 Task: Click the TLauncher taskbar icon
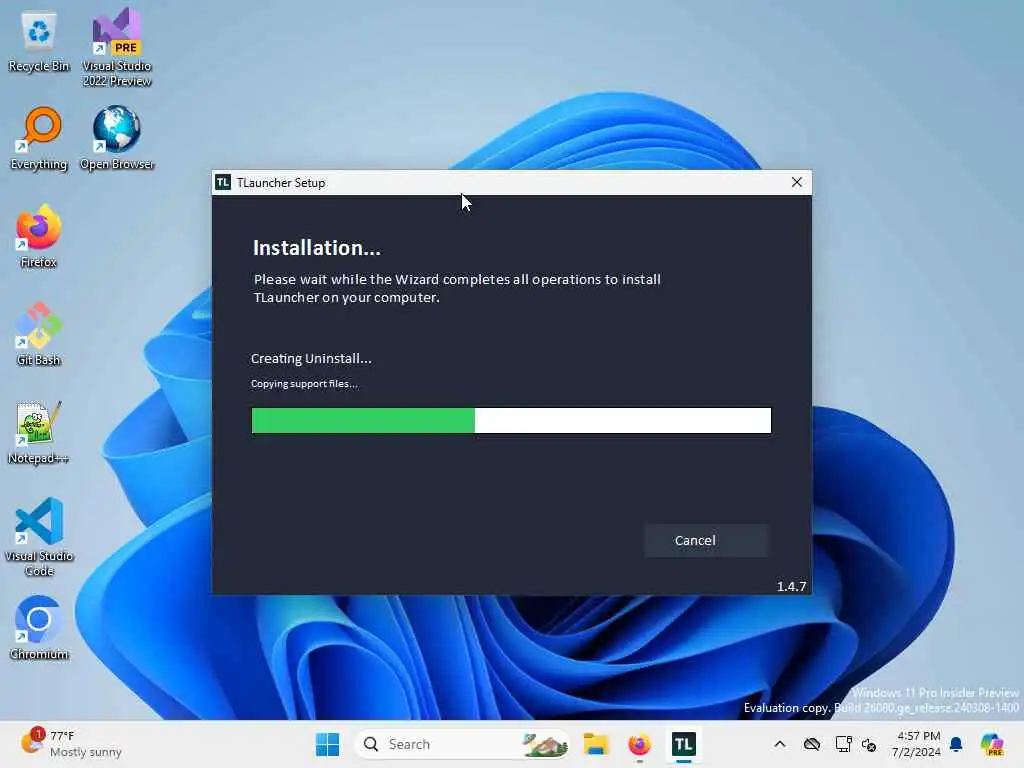[683, 744]
